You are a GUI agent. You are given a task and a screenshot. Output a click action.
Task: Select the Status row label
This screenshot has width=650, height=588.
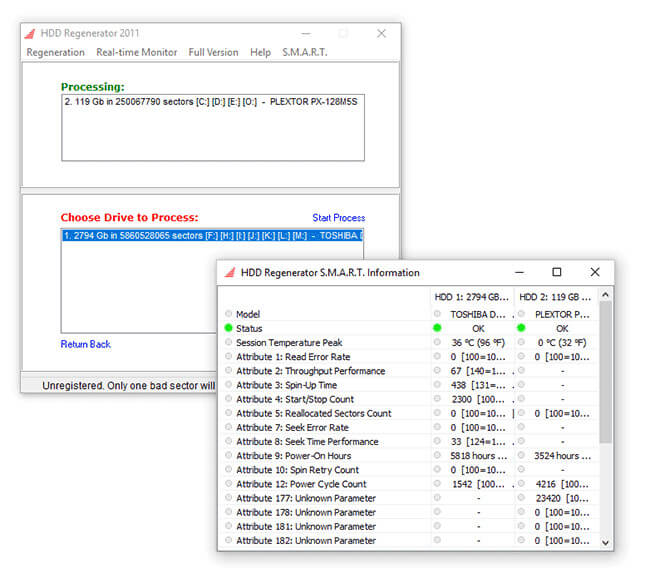click(x=249, y=328)
